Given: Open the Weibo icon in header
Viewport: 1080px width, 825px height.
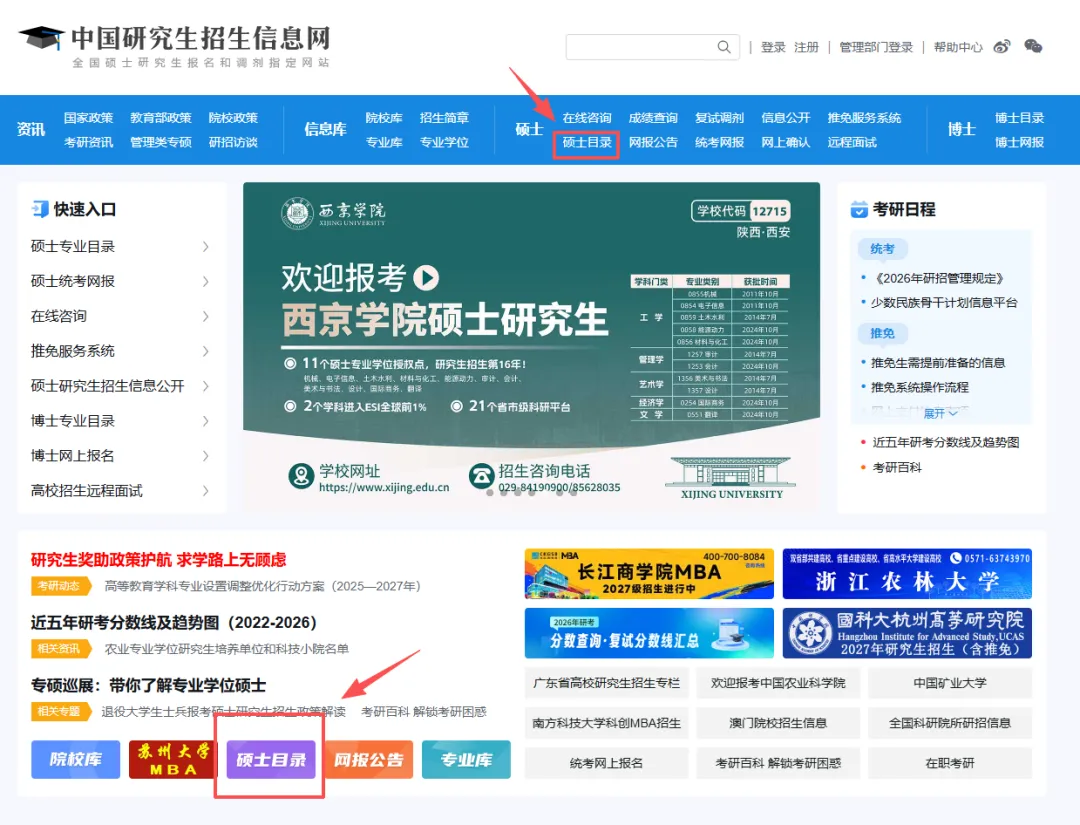Looking at the screenshot, I should (x=1002, y=47).
